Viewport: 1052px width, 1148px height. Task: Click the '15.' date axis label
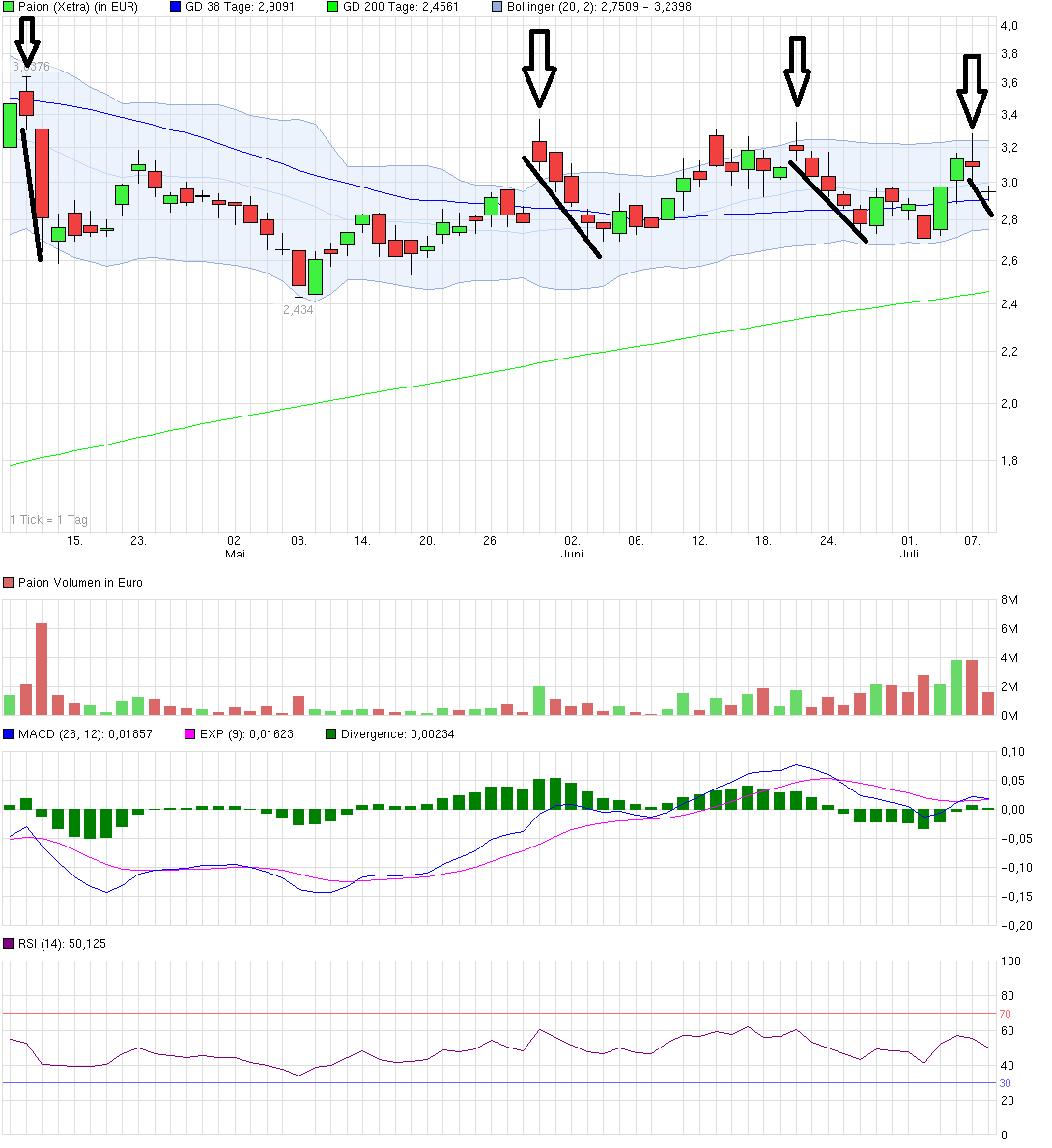tap(74, 541)
